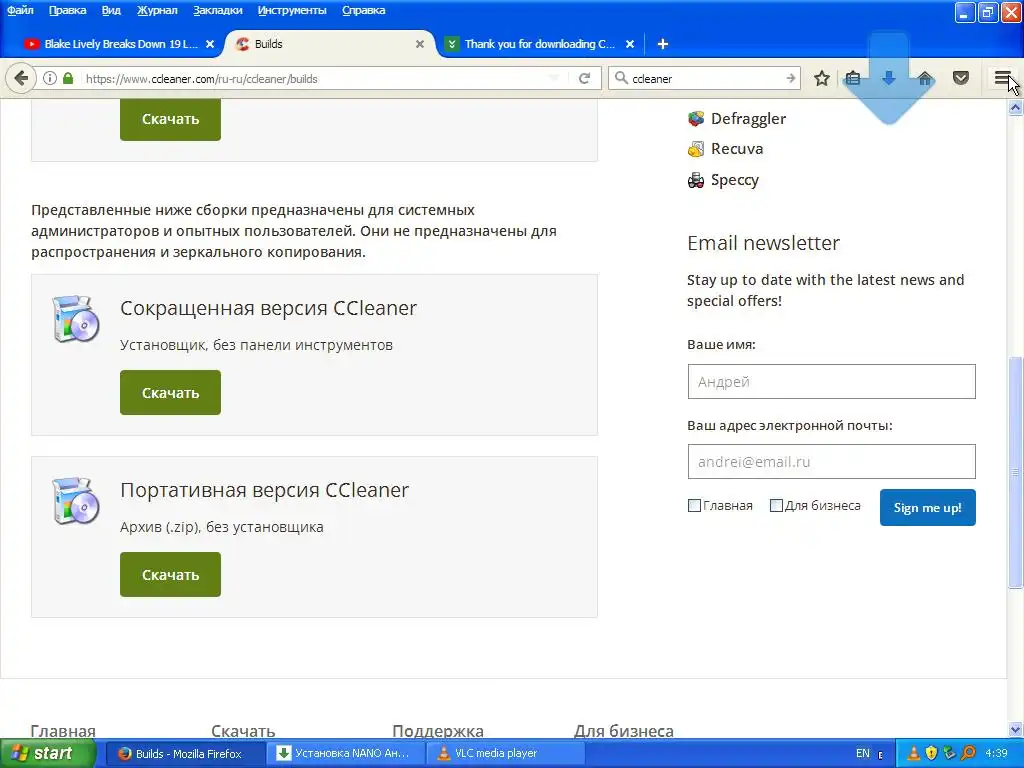Screen dimensions: 1024x768
Task: Open a new tab with the plus icon
Action: click(662, 44)
